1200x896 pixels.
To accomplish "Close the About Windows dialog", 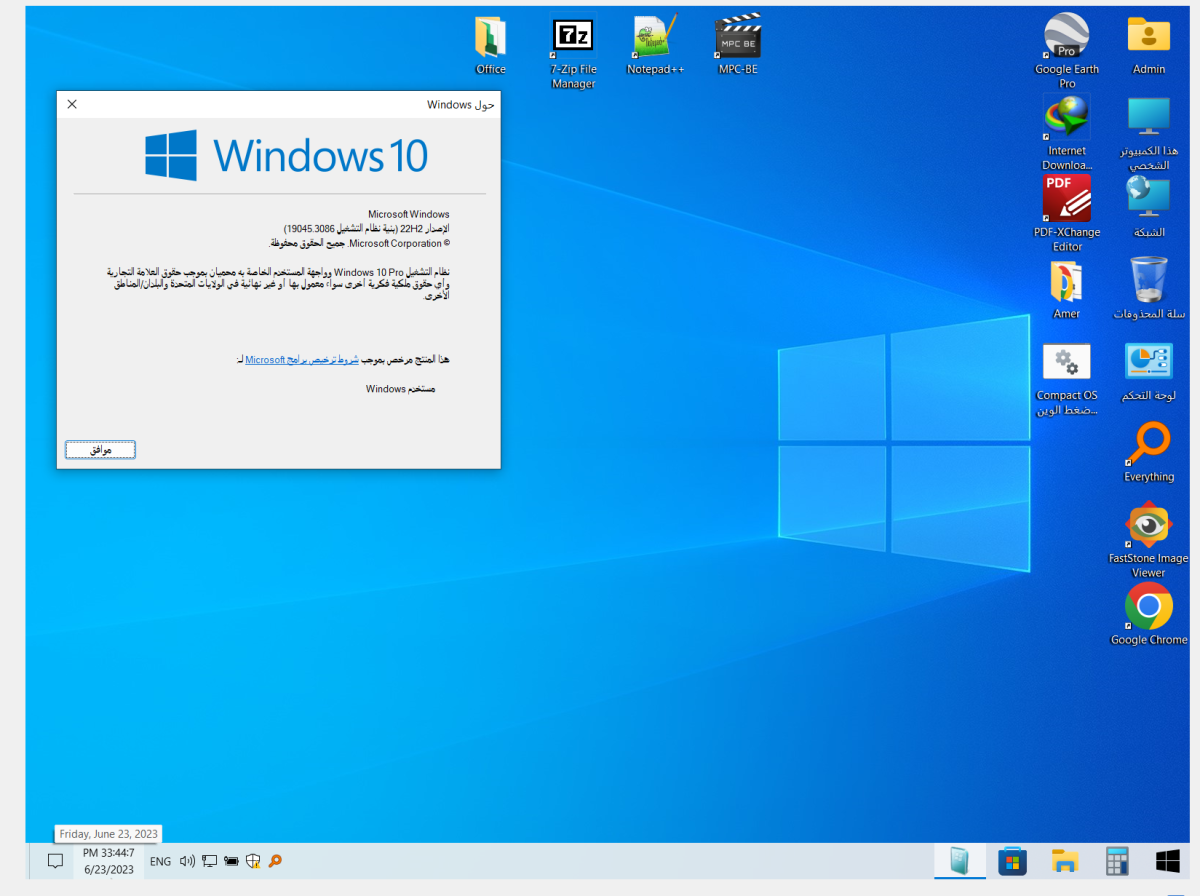I will click(x=72, y=104).
